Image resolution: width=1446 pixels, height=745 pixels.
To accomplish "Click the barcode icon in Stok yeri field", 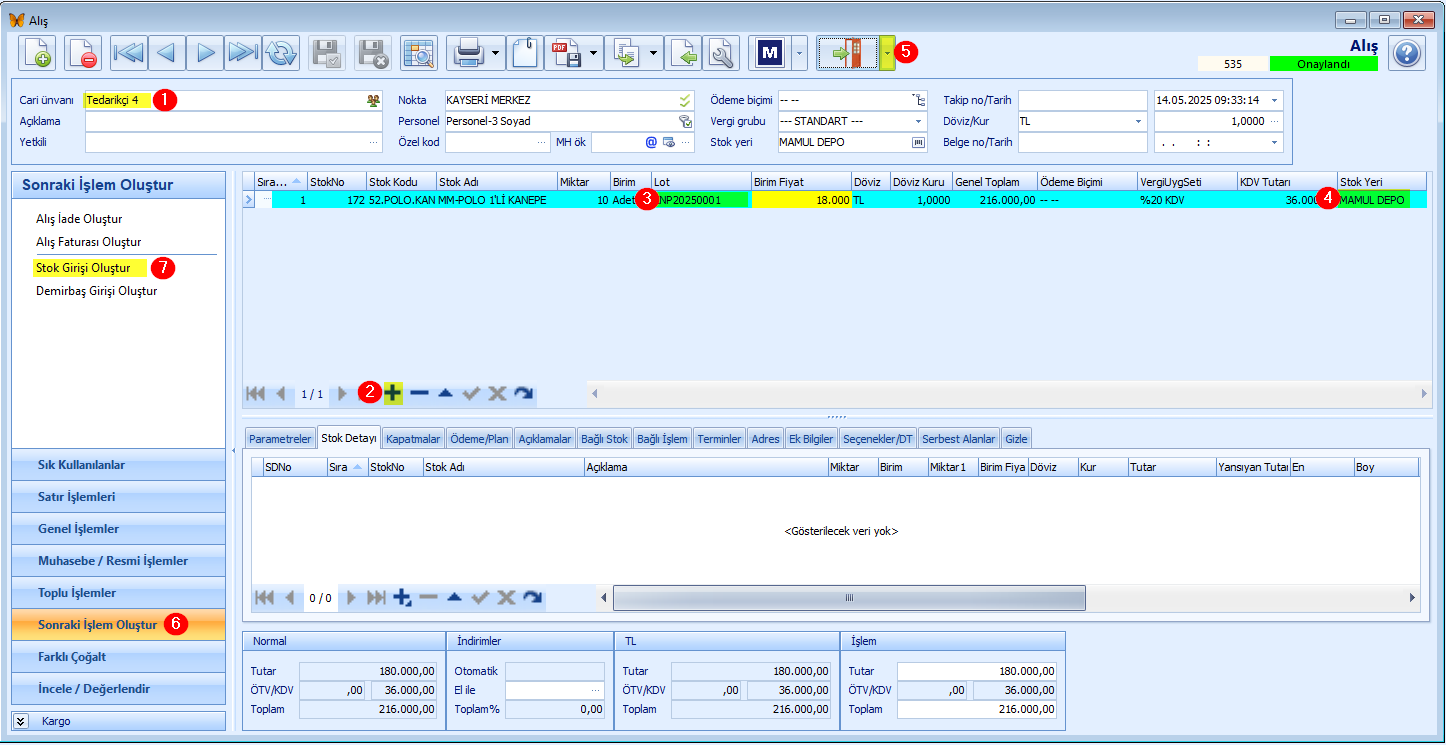I will click(919, 142).
